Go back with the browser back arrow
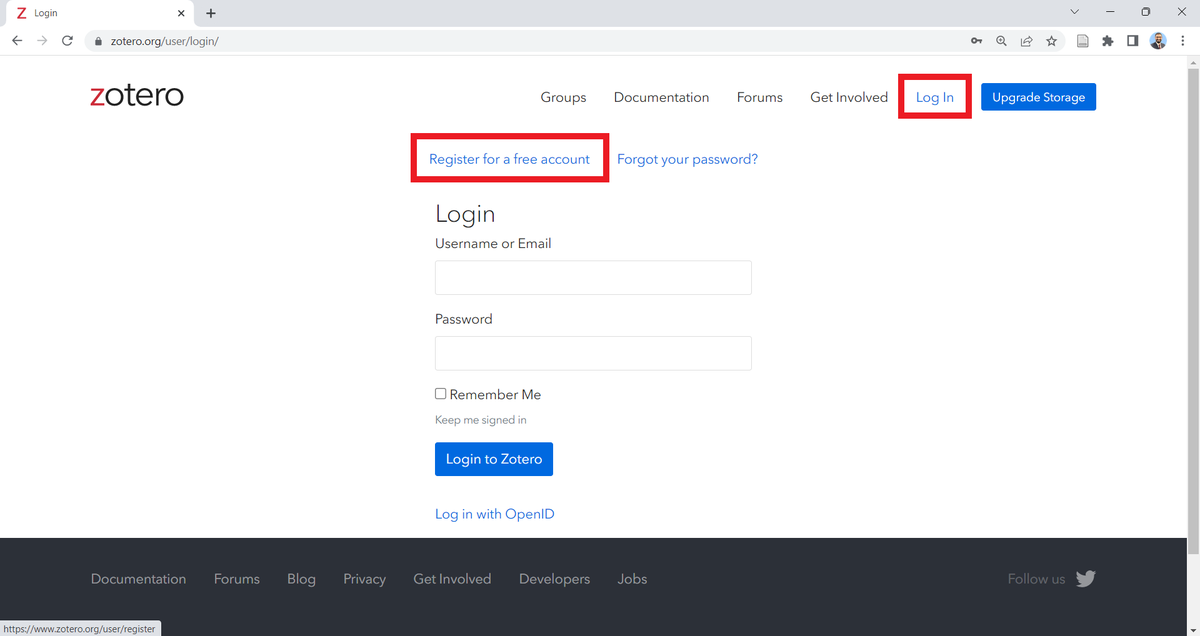Viewport: 1200px width, 636px height. point(17,41)
